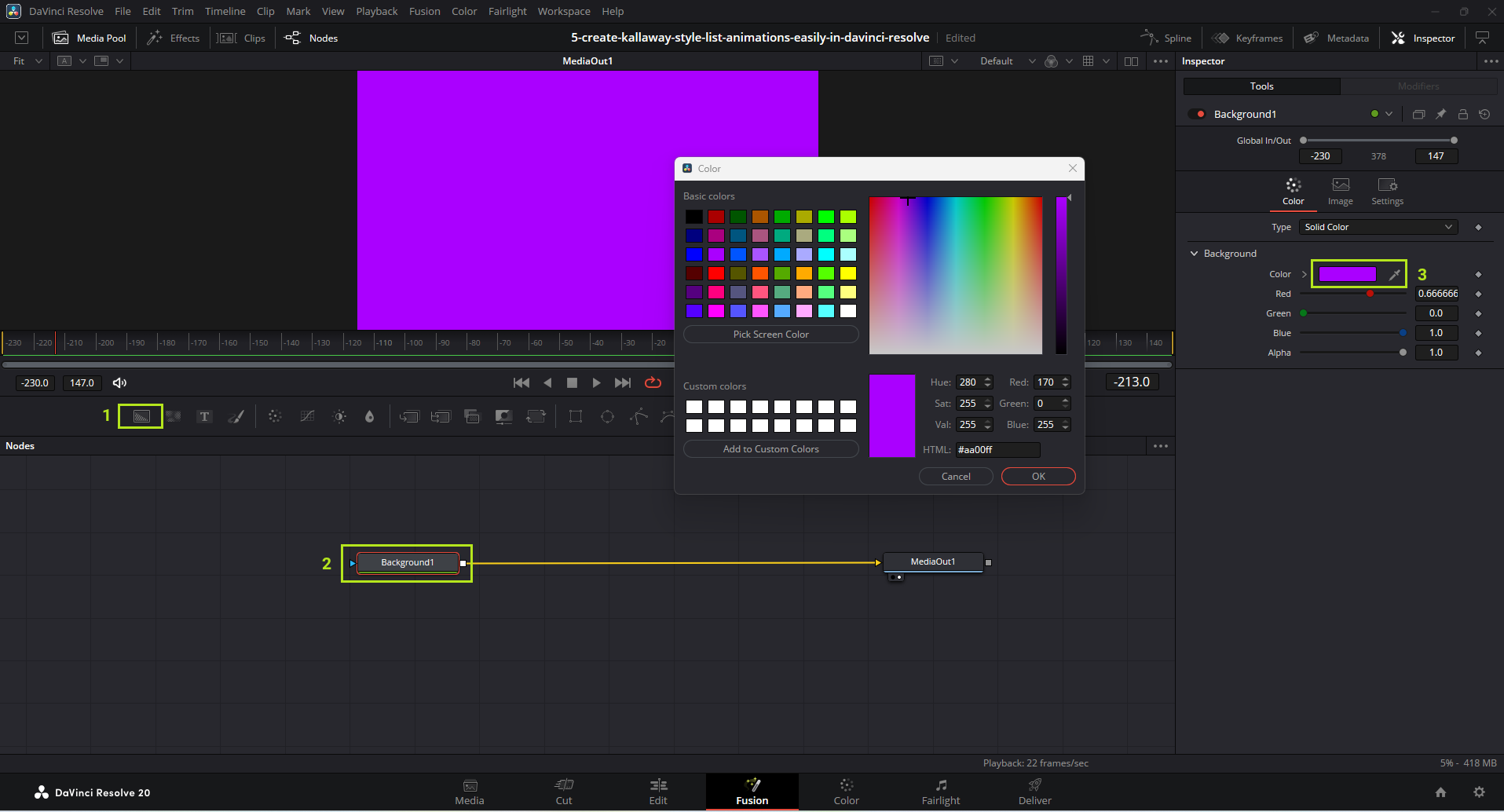Click the purple Background Color swatch
This screenshot has height=812, width=1504.
tap(1347, 274)
